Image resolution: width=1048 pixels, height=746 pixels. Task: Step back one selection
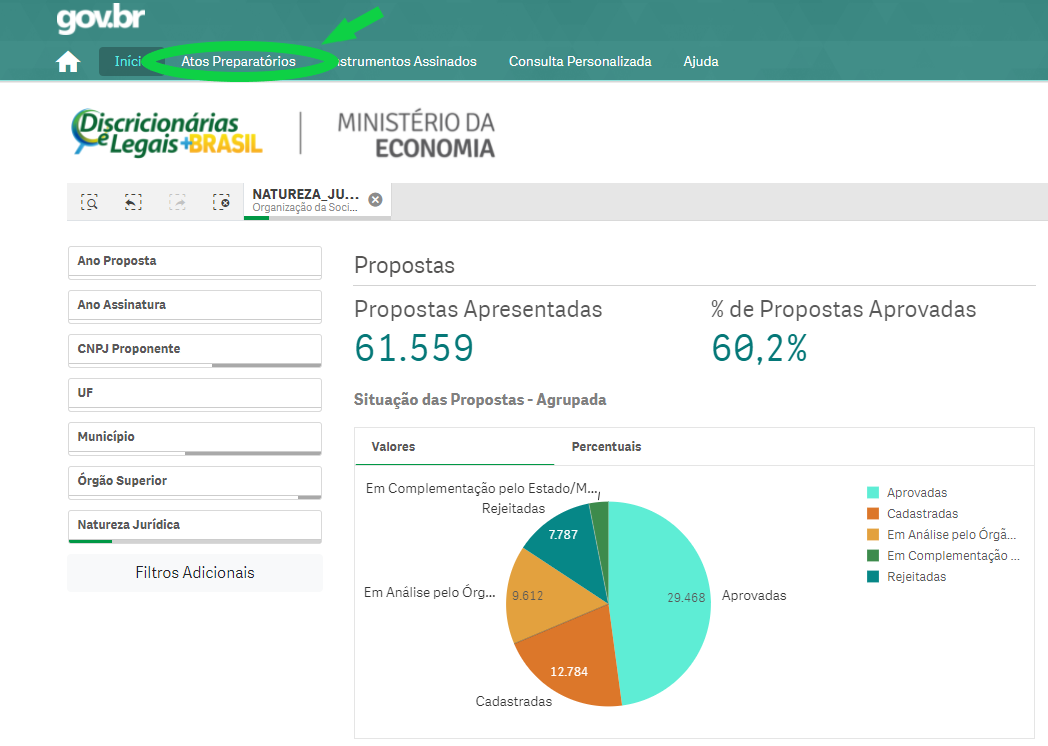133,202
